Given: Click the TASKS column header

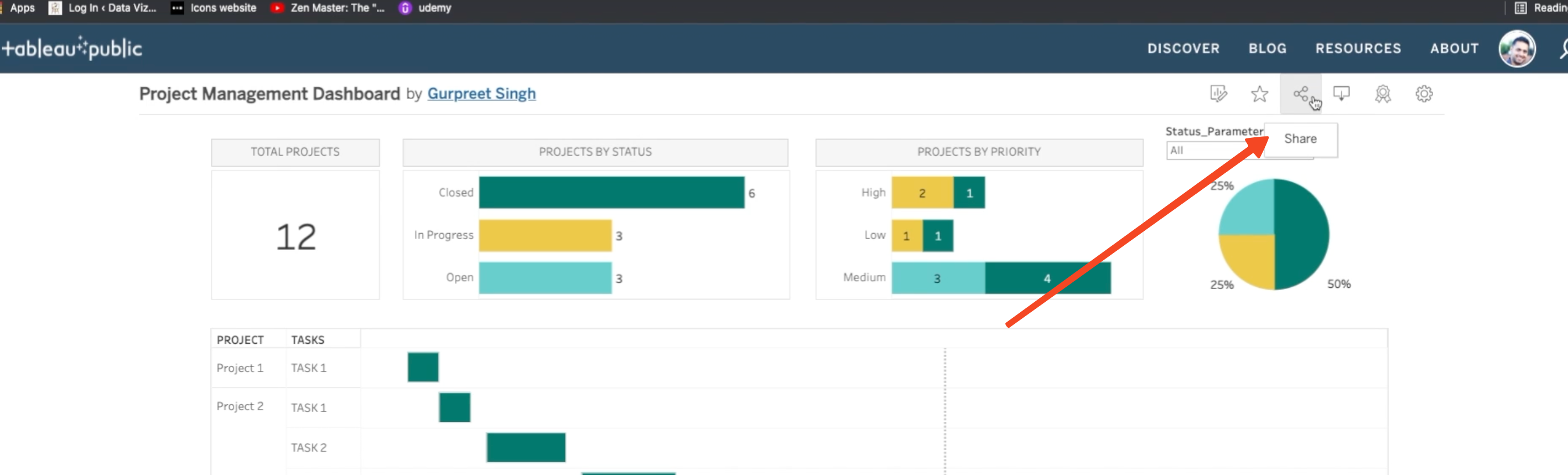Looking at the screenshot, I should click(x=308, y=340).
